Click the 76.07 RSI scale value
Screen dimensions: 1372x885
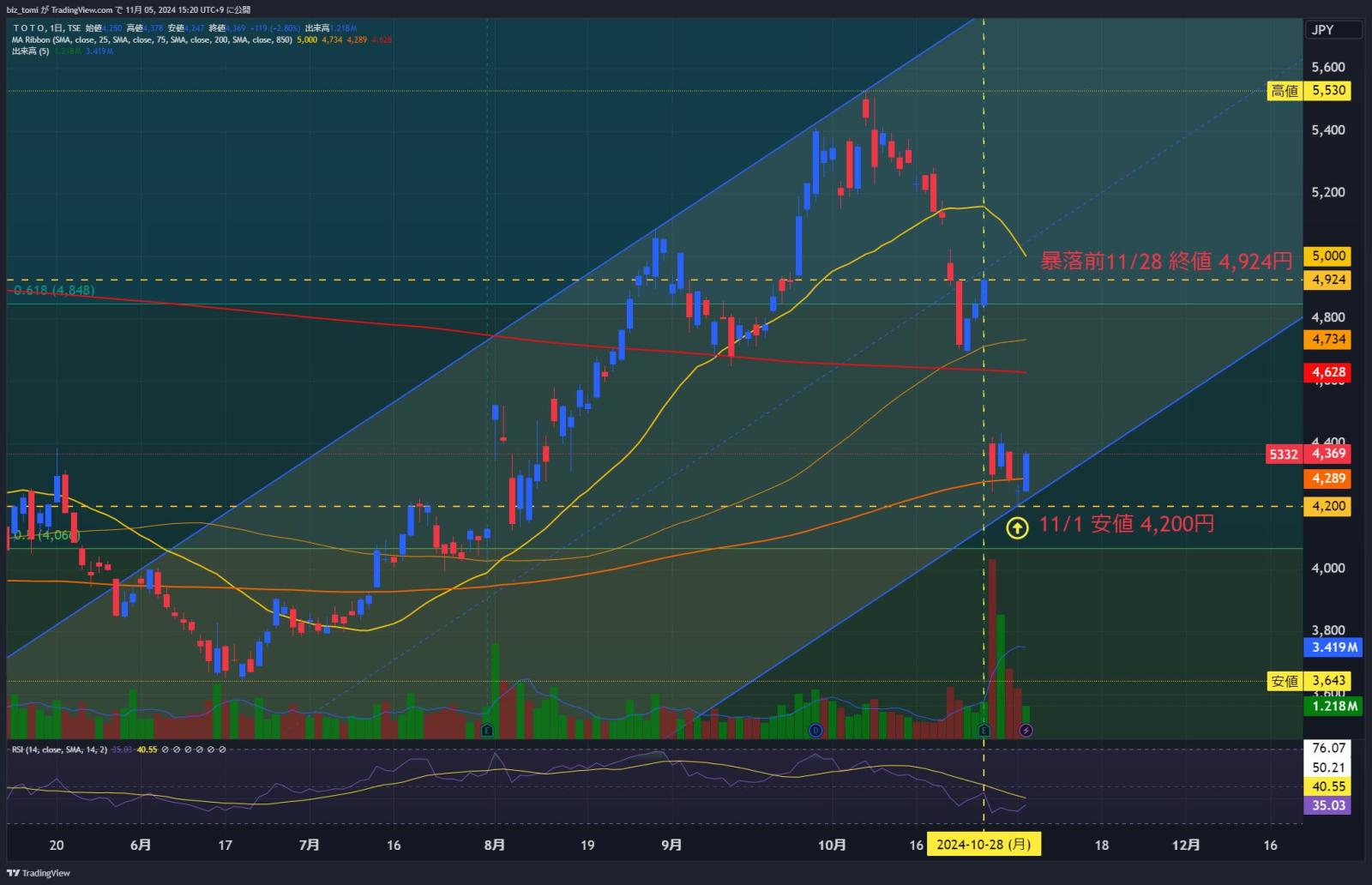[x=1328, y=749]
